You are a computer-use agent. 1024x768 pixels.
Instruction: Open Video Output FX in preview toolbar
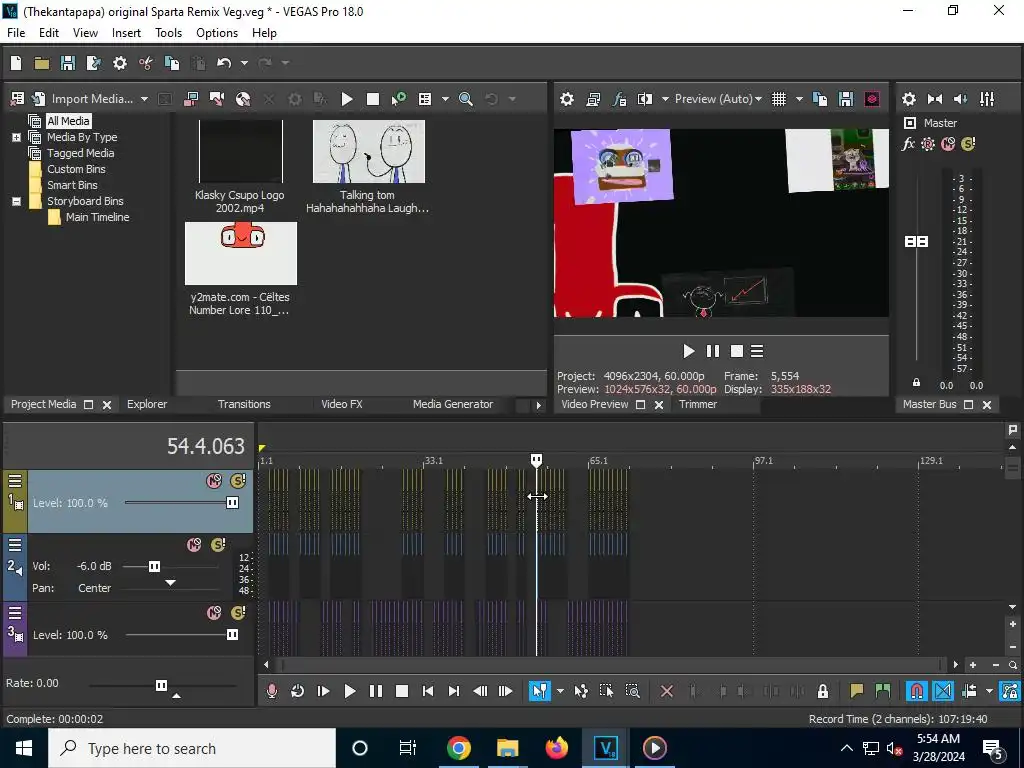619,99
